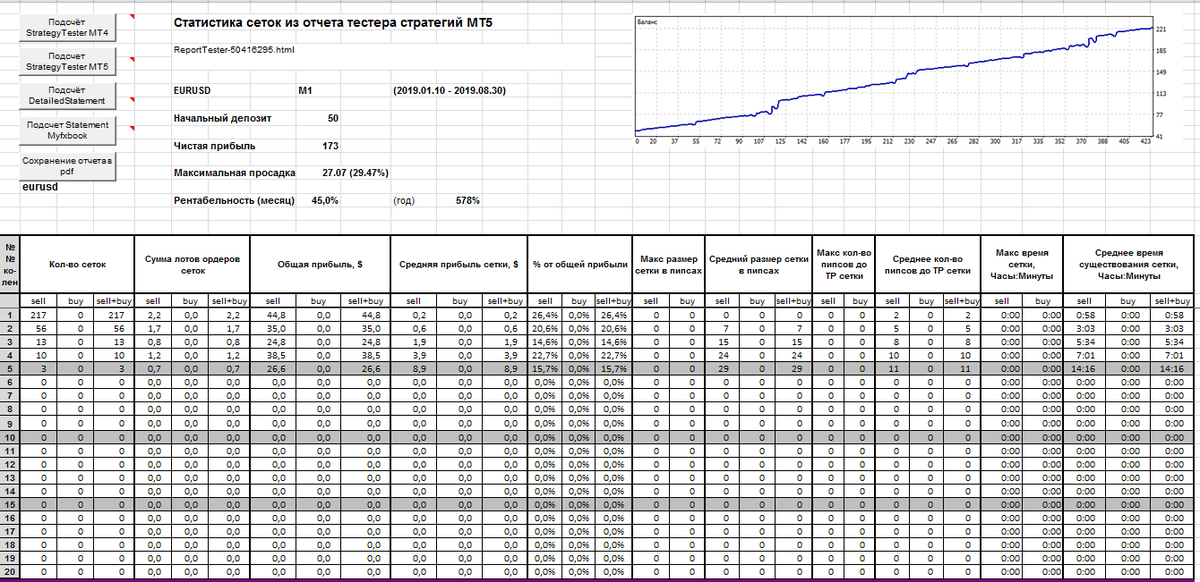The image size is (1200, 582).
Task: Click the sell+buy percent cell 14,6% in row 3
Action: point(613,342)
